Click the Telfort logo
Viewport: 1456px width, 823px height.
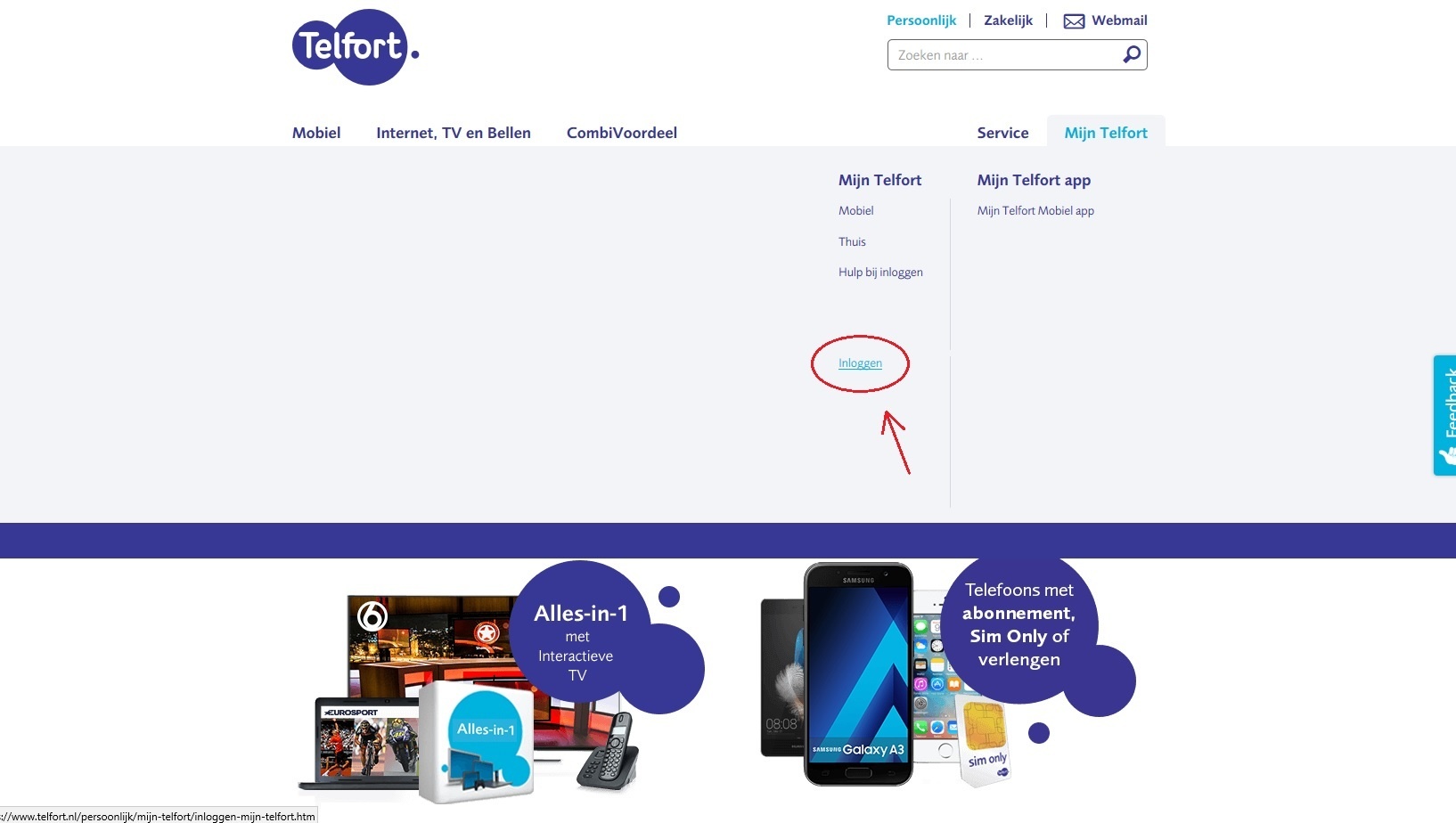coord(356,47)
